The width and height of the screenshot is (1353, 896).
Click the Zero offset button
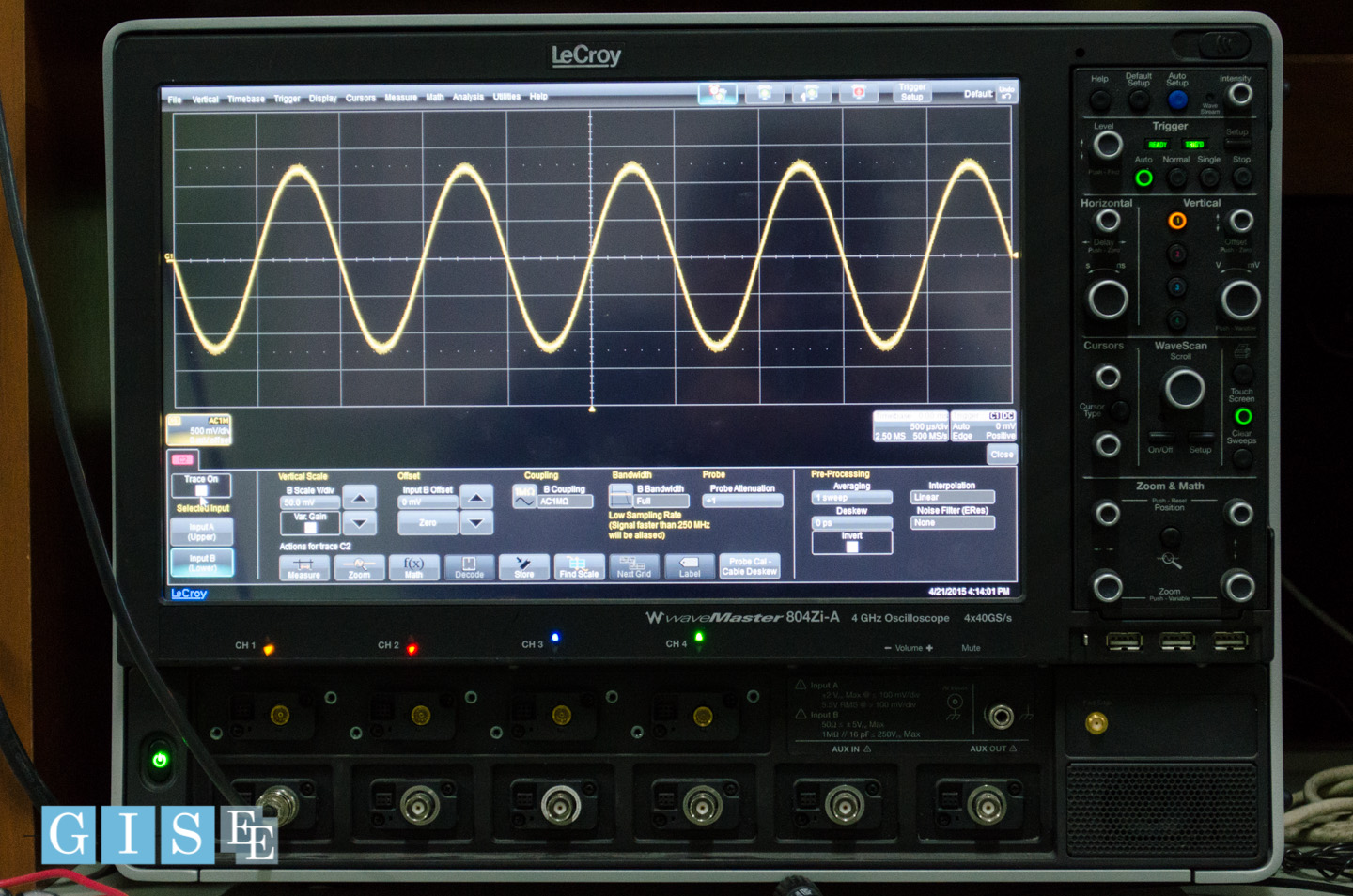coord(428,523)
